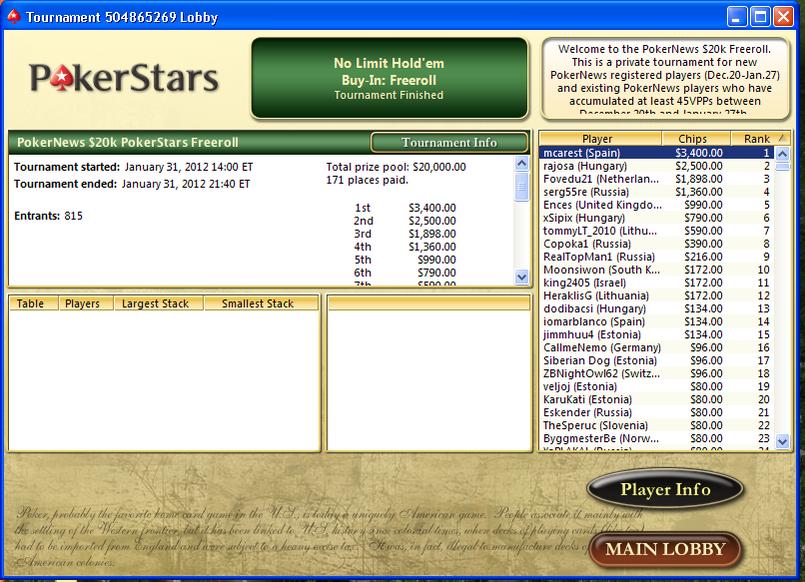
Task: Sort player list by Player column
Action: [600, 139]
